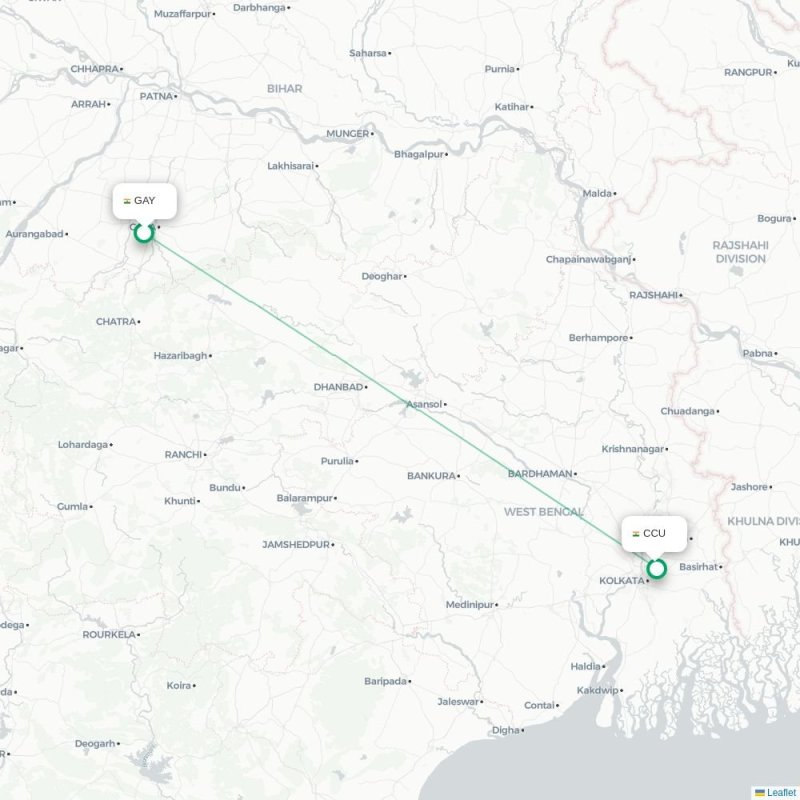The height and width of the screenshot is (800, 800).
Task: Click the PATNA city label
Action: click(156, 96)
